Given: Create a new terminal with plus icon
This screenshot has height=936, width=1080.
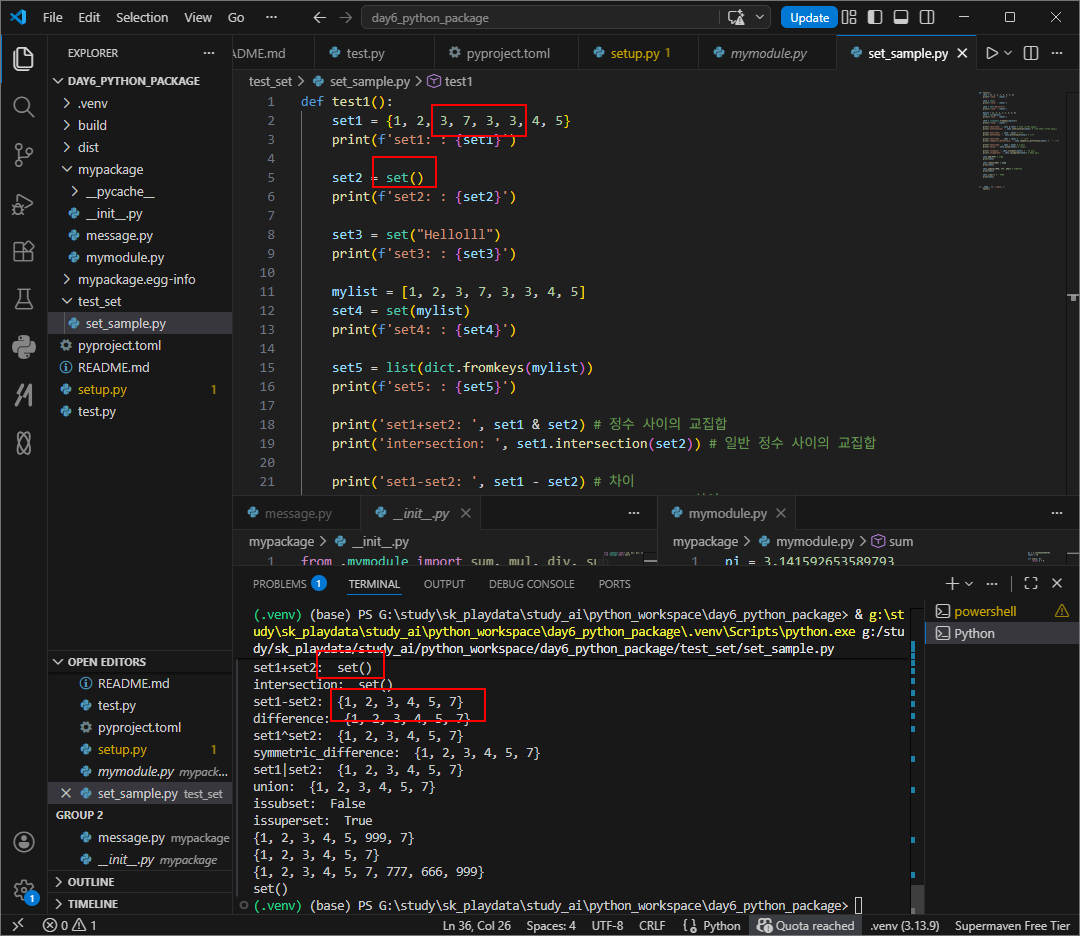Looking at the screenshot, I should (x=952, y=583).
